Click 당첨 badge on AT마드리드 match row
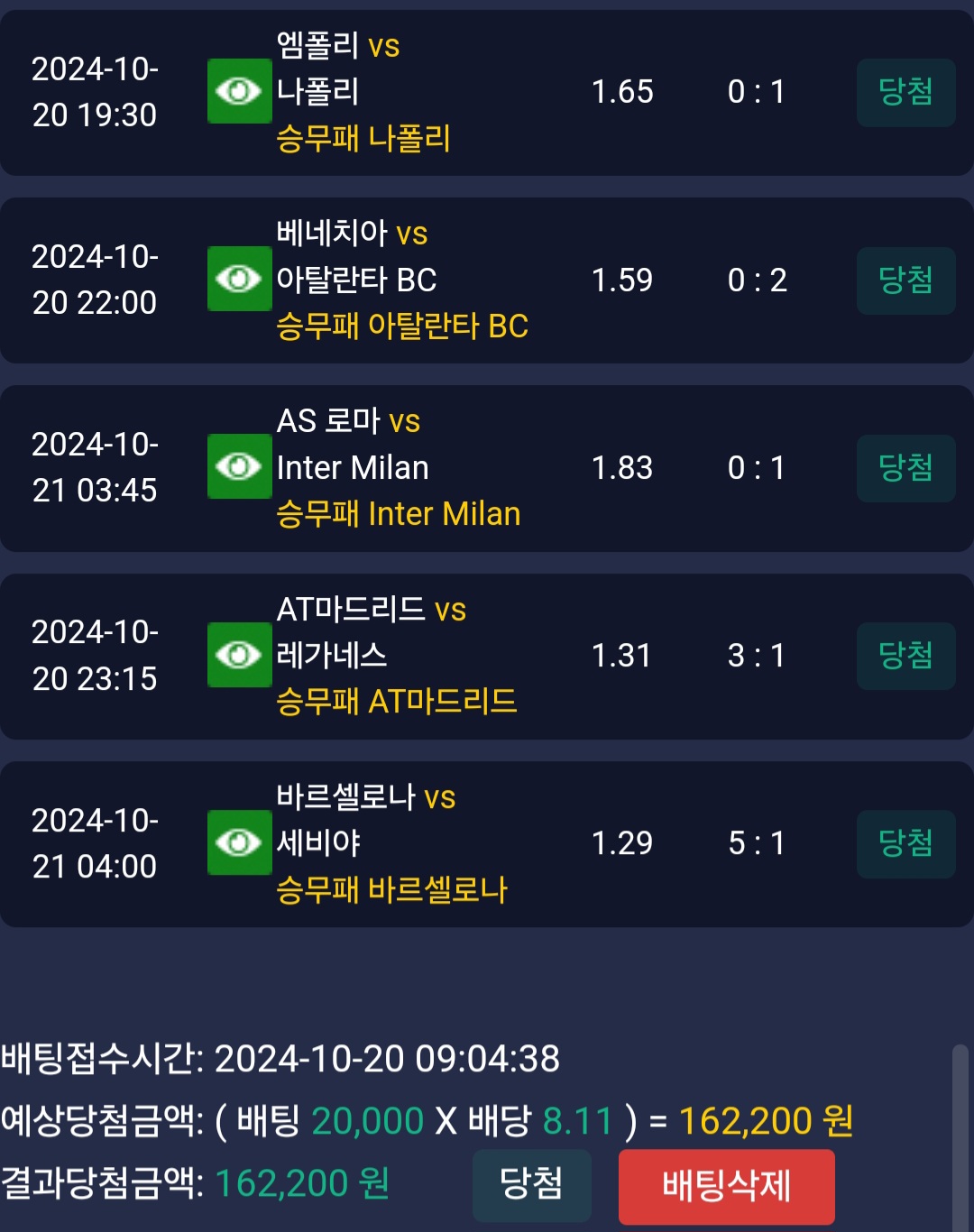 click(905, 656)
